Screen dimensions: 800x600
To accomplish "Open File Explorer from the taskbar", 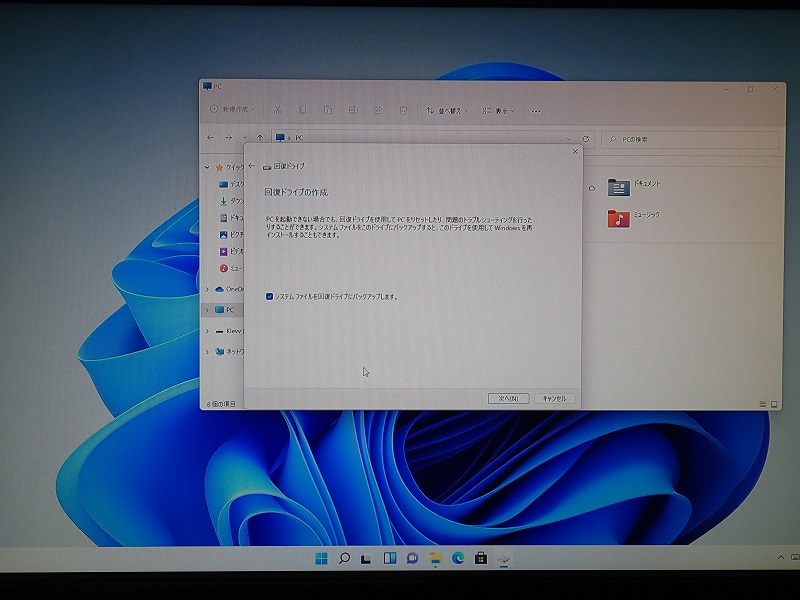I will [435, 559].
